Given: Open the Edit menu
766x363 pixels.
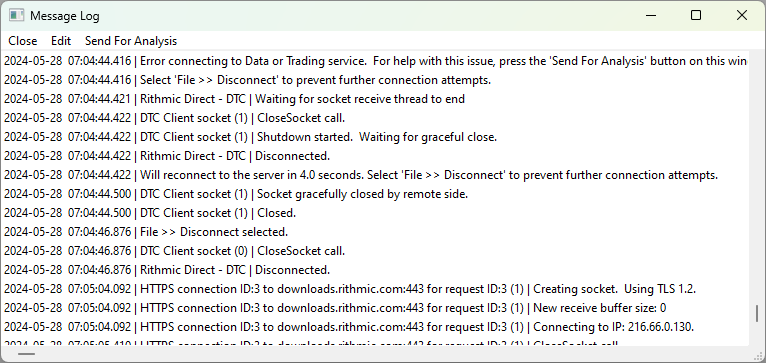Looking at the screenshot, I should (x=61, y=41).
